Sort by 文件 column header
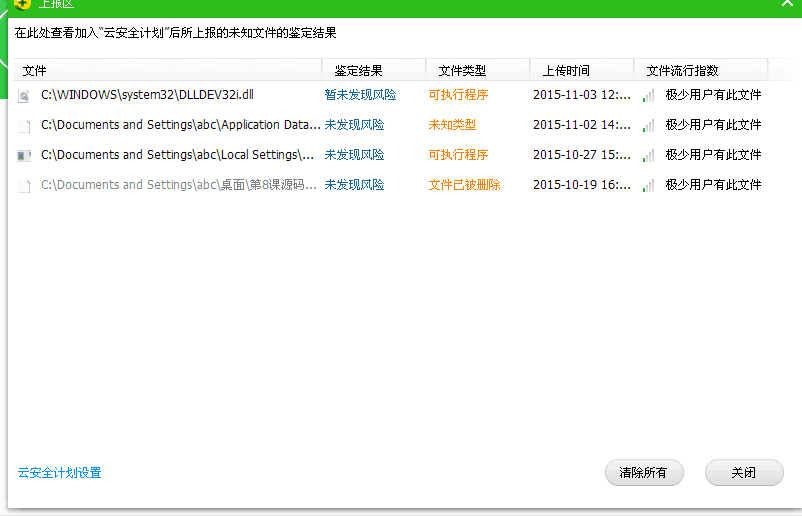The width and height of the screenshot is (802, 516). (x=167, y=71)
